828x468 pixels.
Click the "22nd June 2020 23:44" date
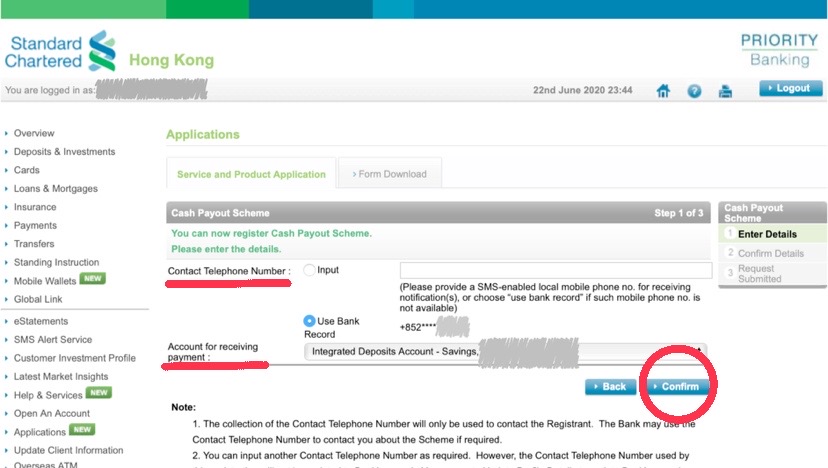[582, 90]
